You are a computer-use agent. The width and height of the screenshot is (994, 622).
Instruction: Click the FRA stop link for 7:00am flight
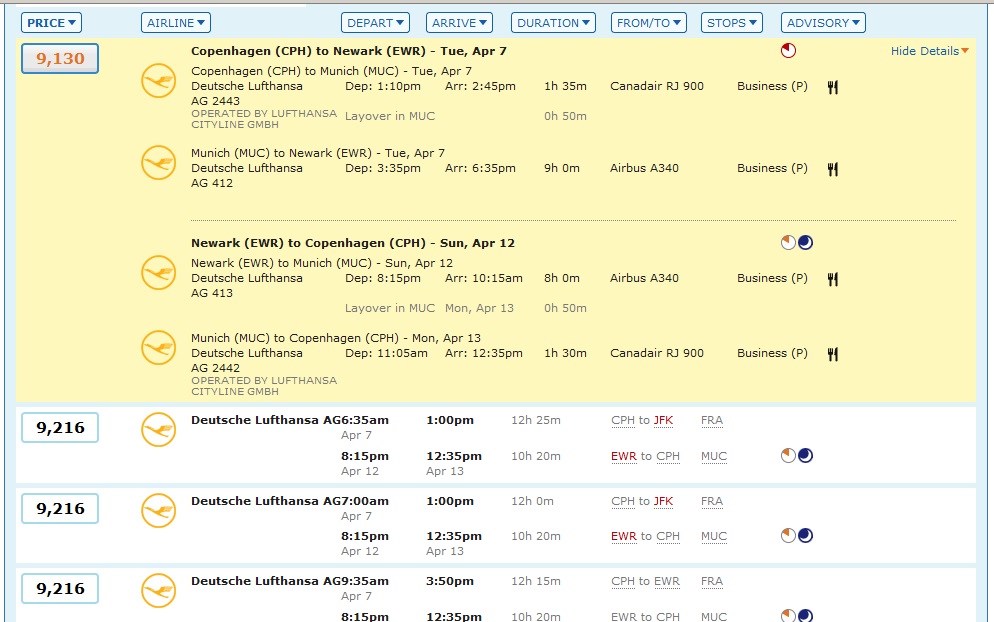click(712, 501)
